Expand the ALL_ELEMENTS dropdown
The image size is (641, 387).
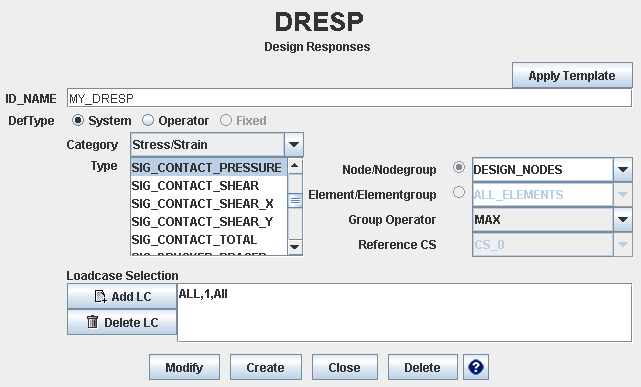(x=623, y=195)
